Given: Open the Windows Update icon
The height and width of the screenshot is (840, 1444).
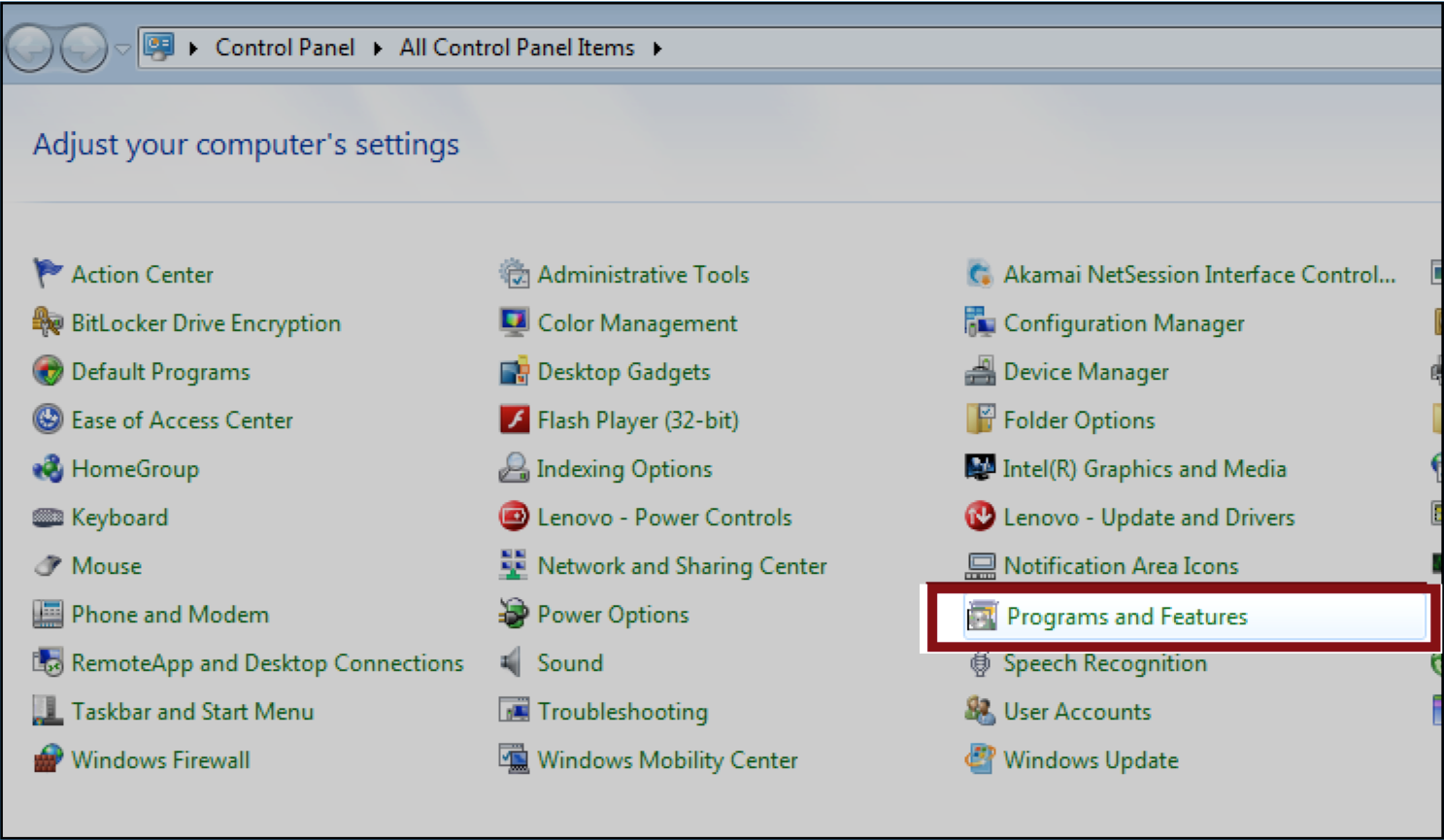Looking at the screenshot, I should (980, 759).
